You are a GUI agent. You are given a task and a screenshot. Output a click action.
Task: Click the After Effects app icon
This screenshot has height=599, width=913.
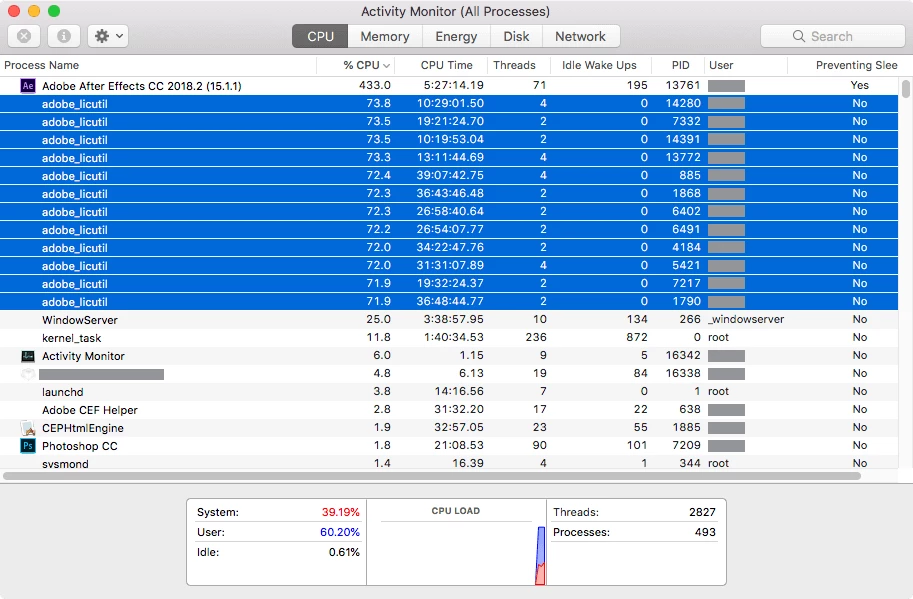coord(27,86)
